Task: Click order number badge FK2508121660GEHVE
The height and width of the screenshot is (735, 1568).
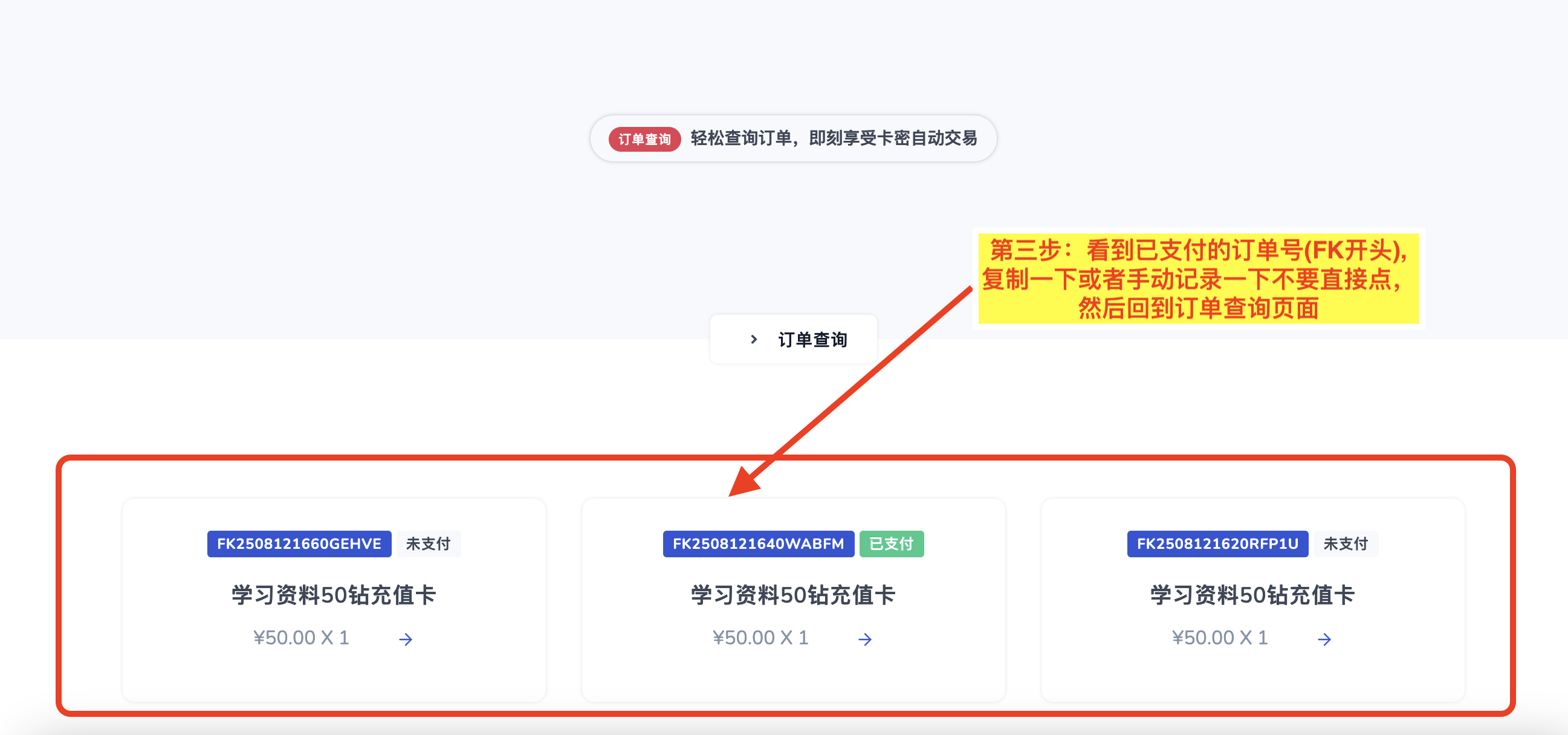Action: point(299,543)
